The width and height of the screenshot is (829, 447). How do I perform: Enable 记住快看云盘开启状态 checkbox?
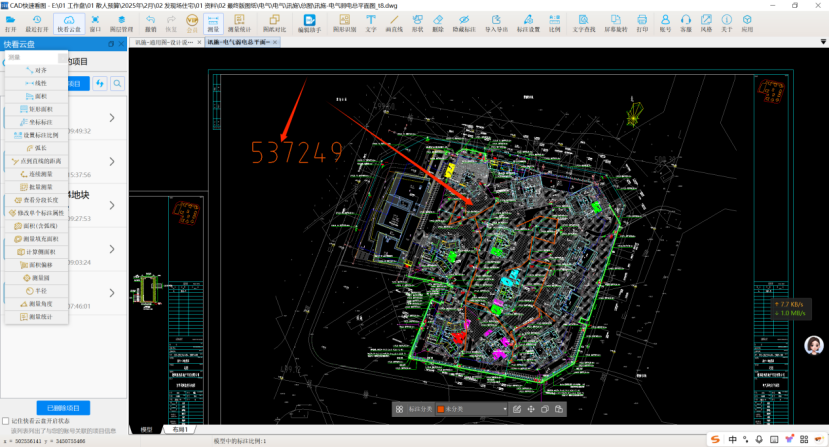pos(7,422)
